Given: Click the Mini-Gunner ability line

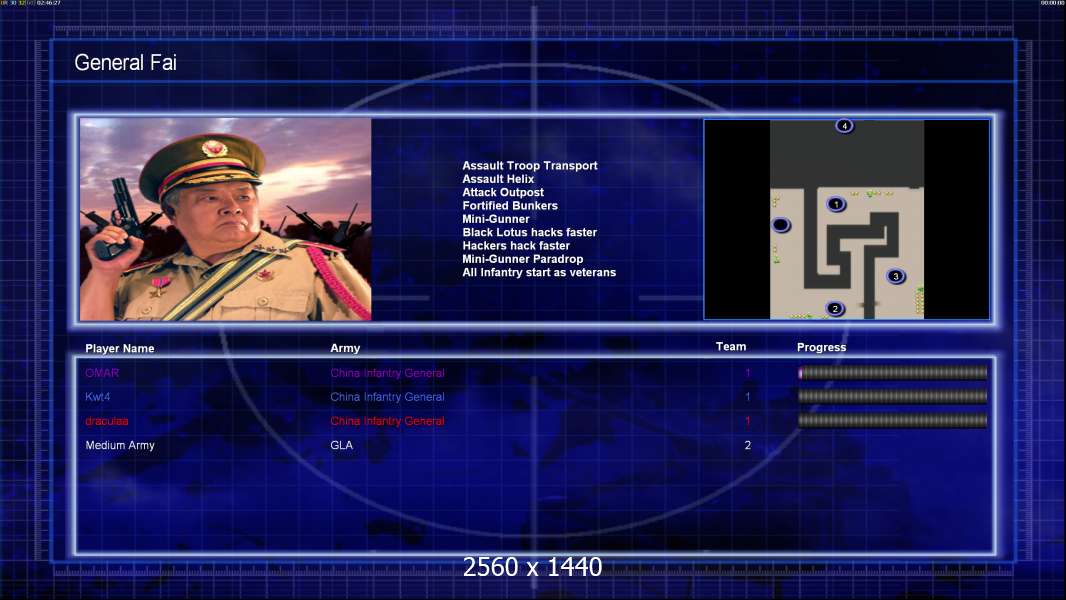Looking at the screenshot, I should (x=496, y=219).
